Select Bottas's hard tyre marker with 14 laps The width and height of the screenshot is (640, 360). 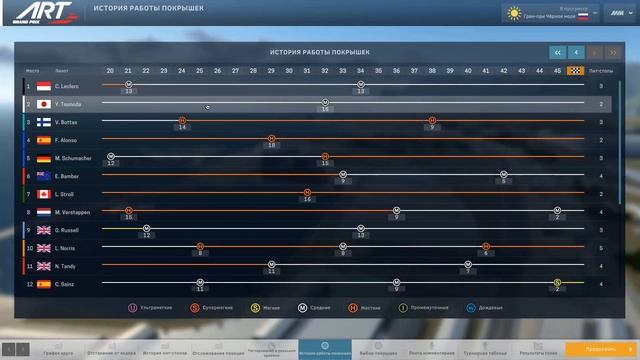[182, 120]
